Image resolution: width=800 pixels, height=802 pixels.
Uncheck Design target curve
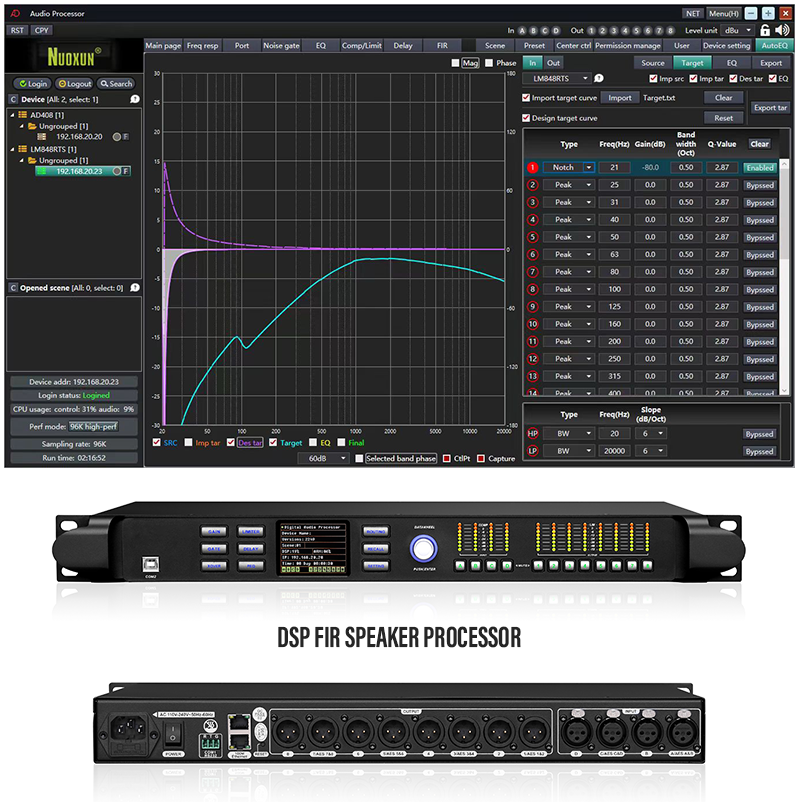pyautogui.click(x=526, y=118)
